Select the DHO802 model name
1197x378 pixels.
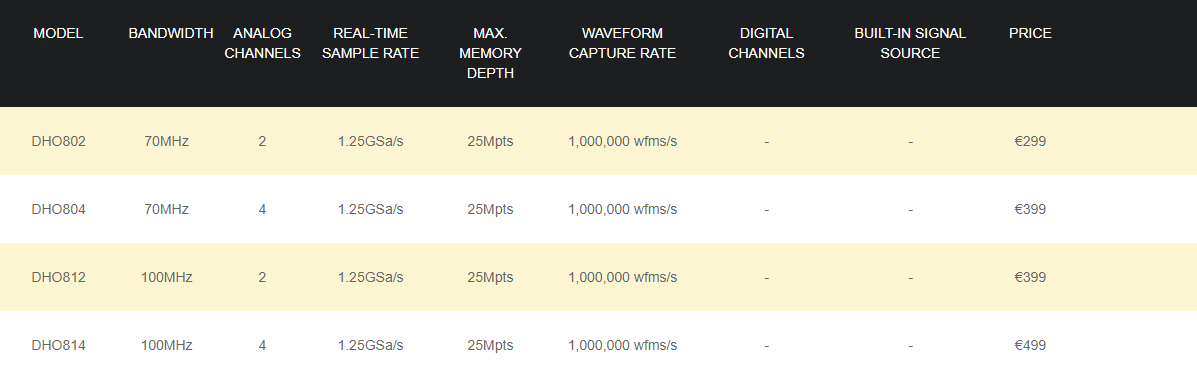pyautogui.click(x=59, y=141)
